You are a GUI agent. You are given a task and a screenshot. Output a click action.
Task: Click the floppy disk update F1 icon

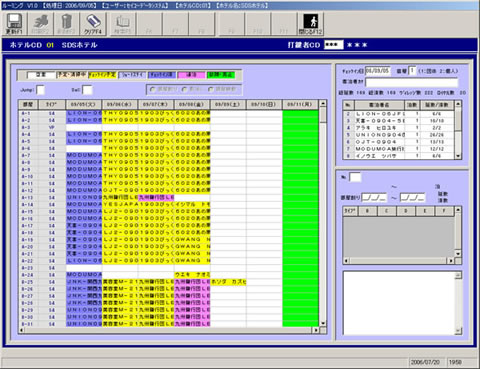[x=14, y=24]
